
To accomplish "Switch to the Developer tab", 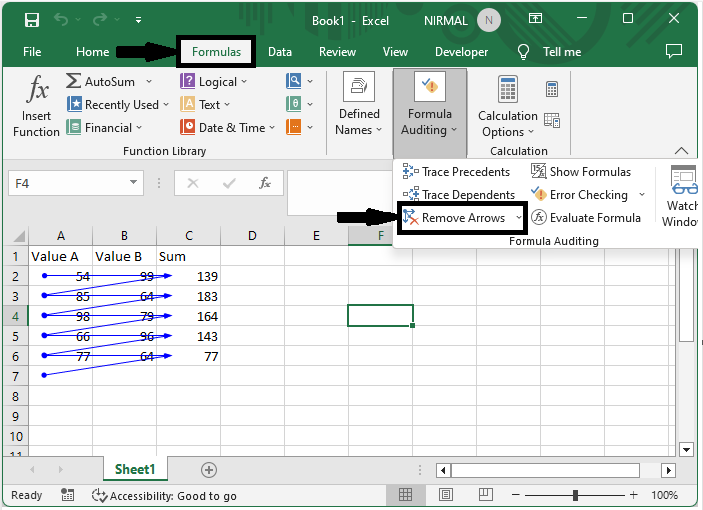I will tap(461, 52).
